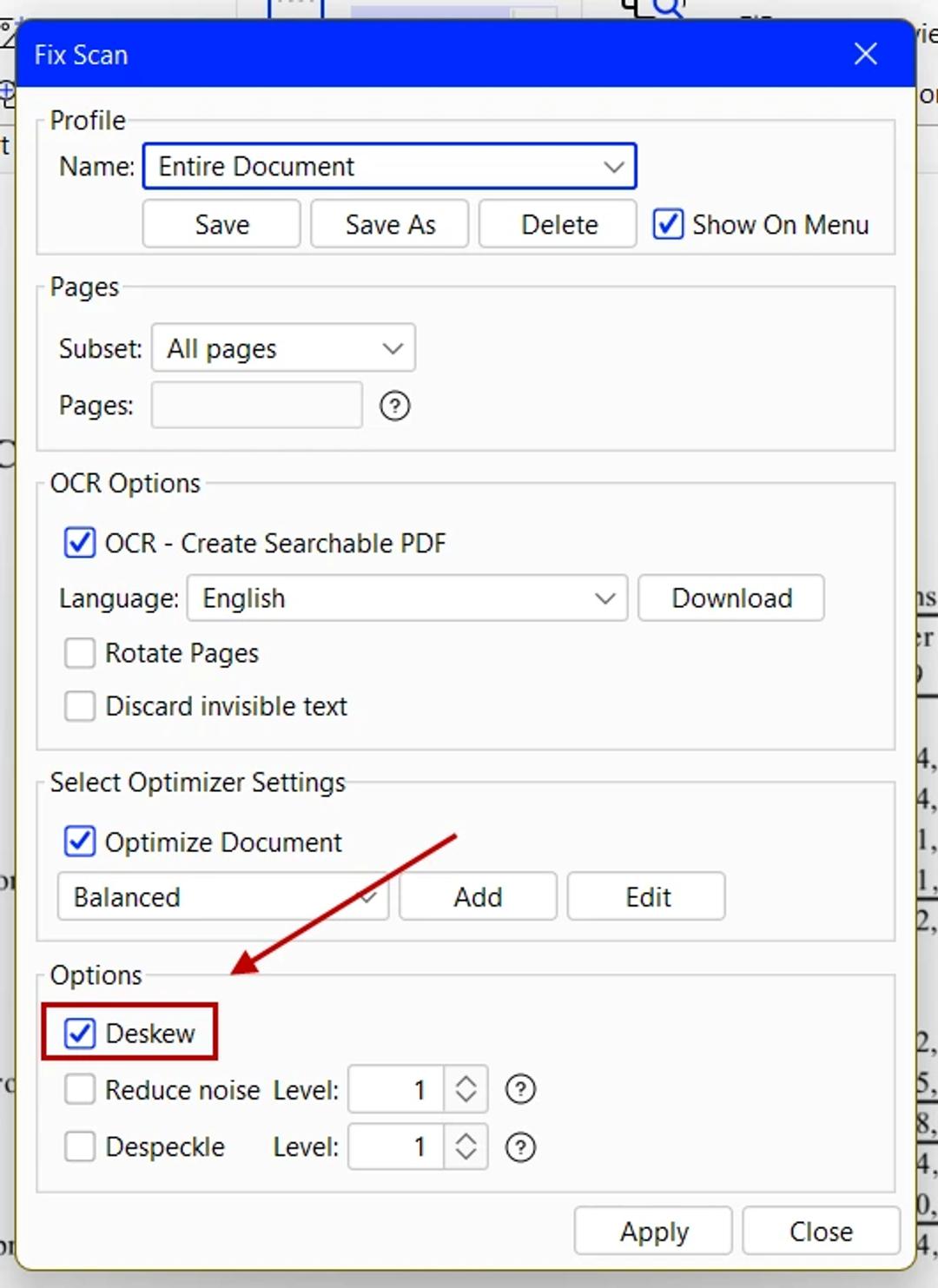Enable the Despeckle checkbox
This screenshot has height=1288, width=938.
click(x=80, y=1147)
